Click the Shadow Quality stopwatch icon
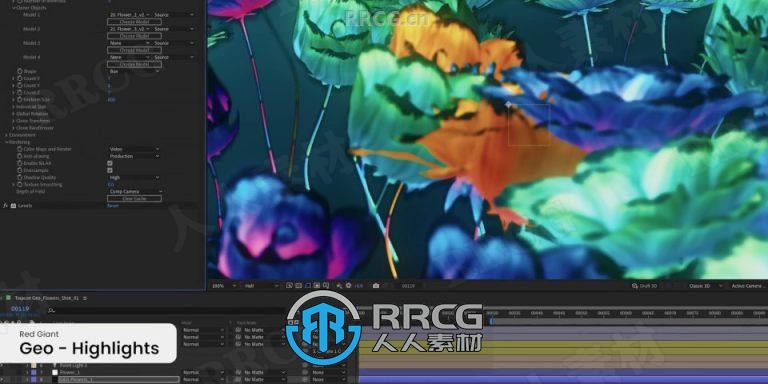 (x=20, y=177)
